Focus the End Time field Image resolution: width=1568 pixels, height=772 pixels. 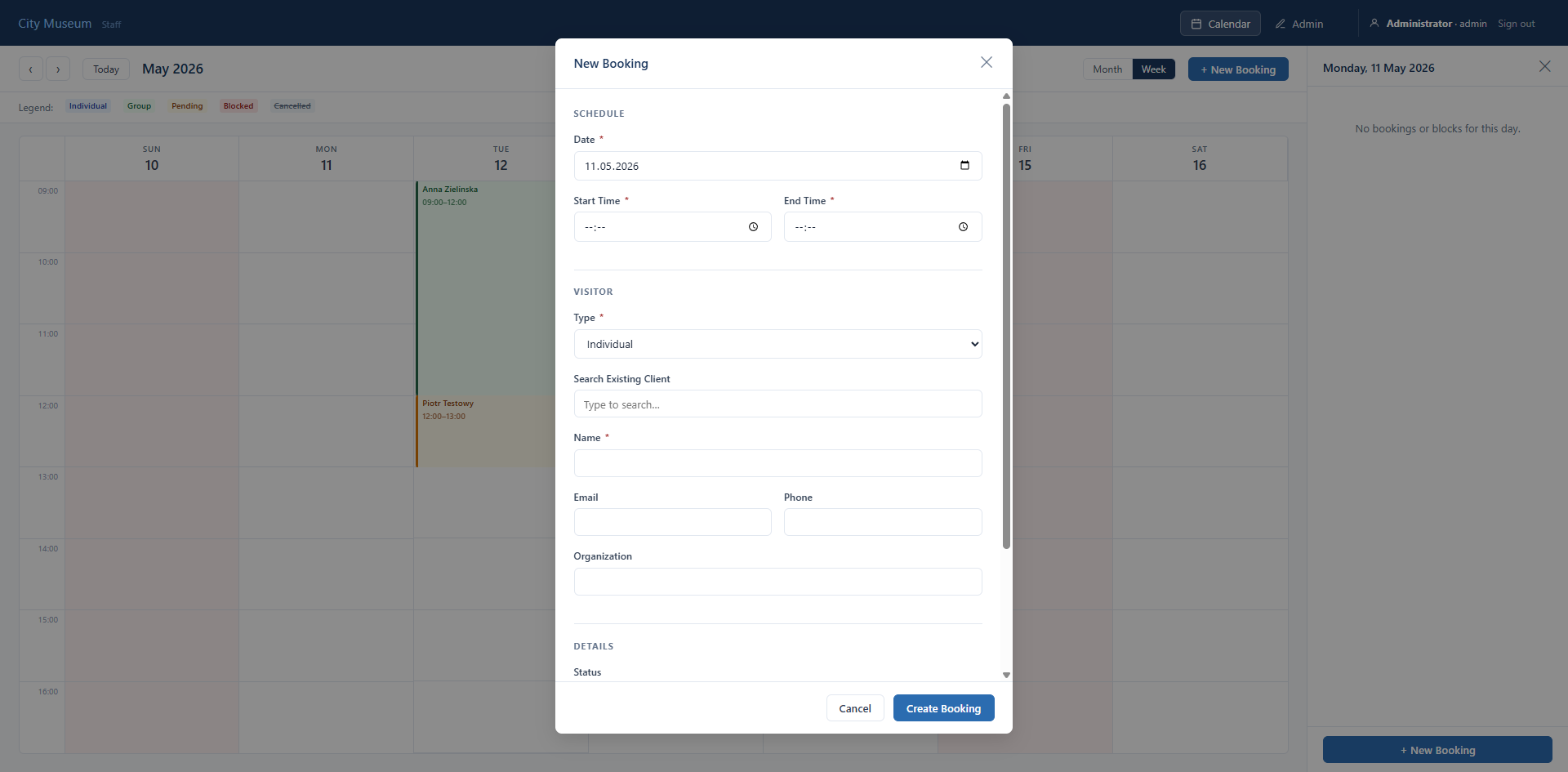coord(883,227)
